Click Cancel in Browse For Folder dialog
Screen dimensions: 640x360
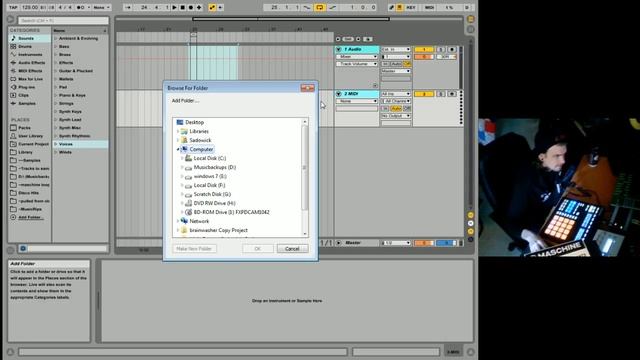point(292,249)
